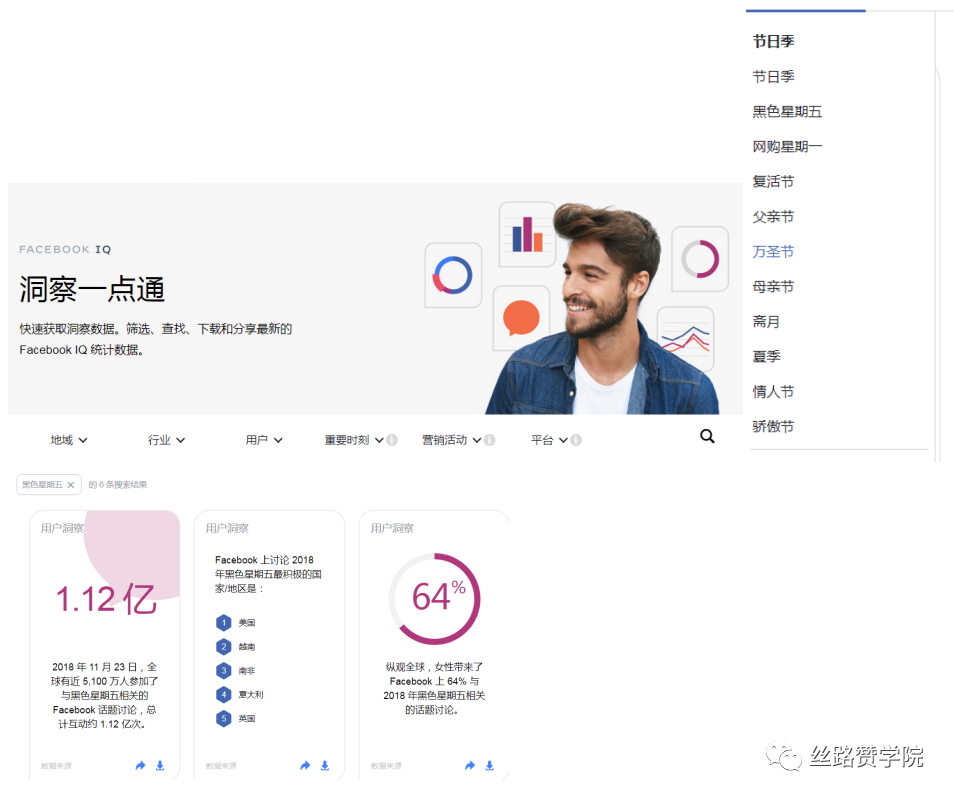Click rank 4 entry 意大利
954x798 pixels.
click(x=240, y=695)
